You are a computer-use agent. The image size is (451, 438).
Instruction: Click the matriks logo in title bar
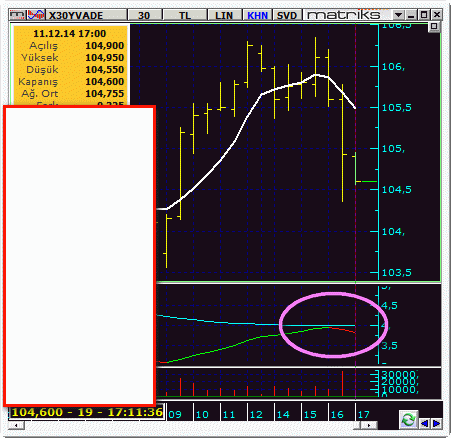344,15
